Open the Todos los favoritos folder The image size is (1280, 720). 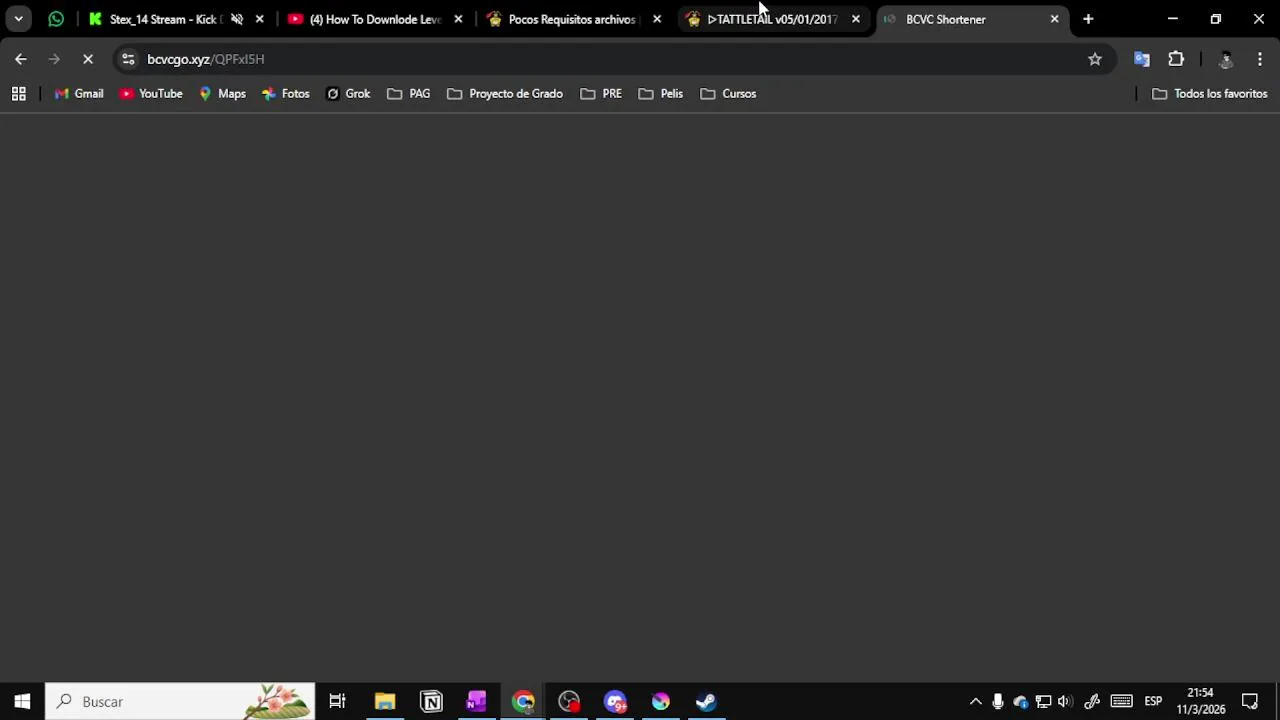click(1210, 93)
